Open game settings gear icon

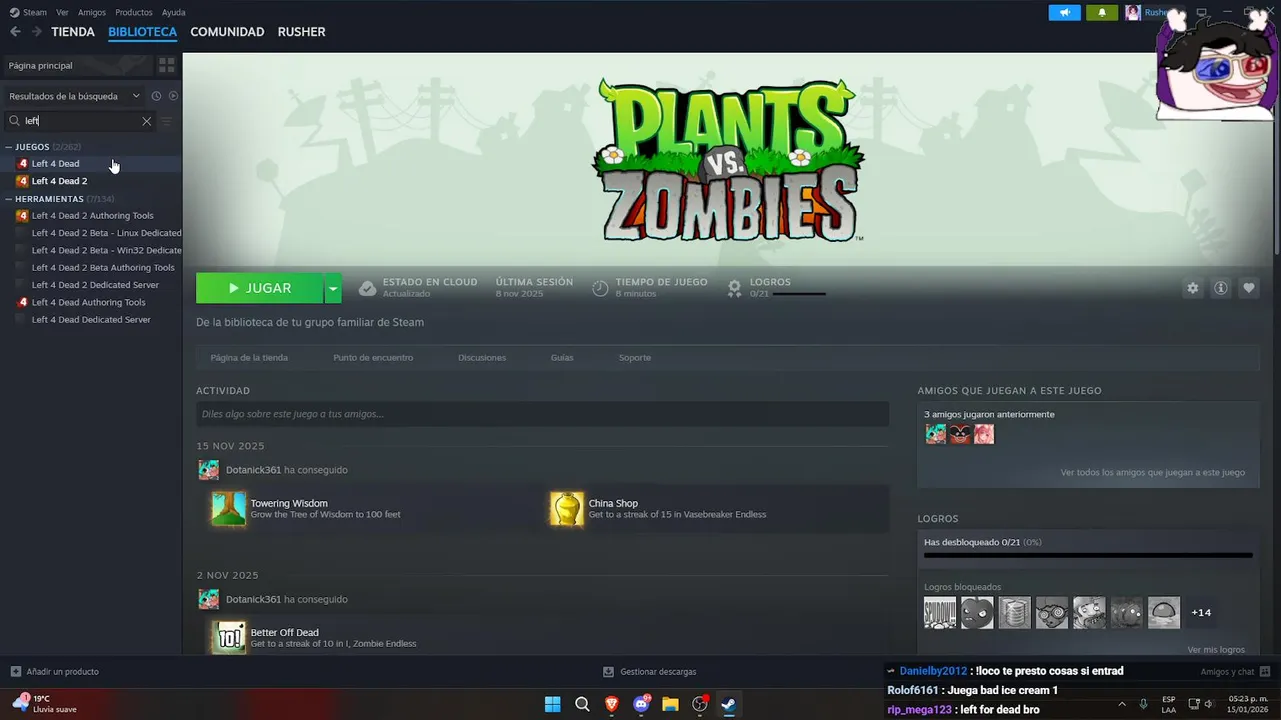(1192, 288)
